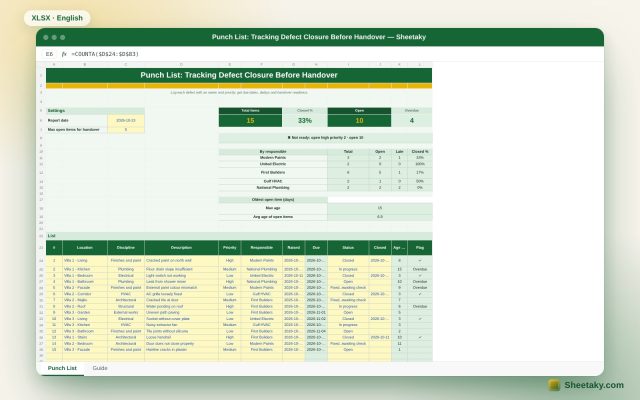
Task: Select the Socket without cover plate description
Action: 181,319
